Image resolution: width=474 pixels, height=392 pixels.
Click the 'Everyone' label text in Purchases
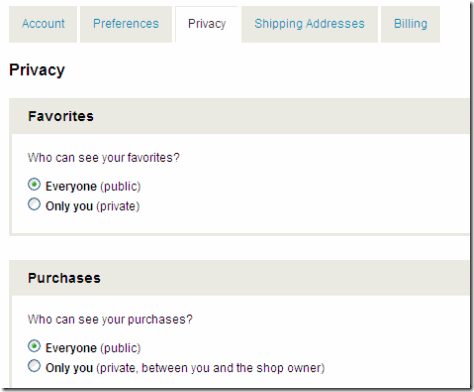71,348
